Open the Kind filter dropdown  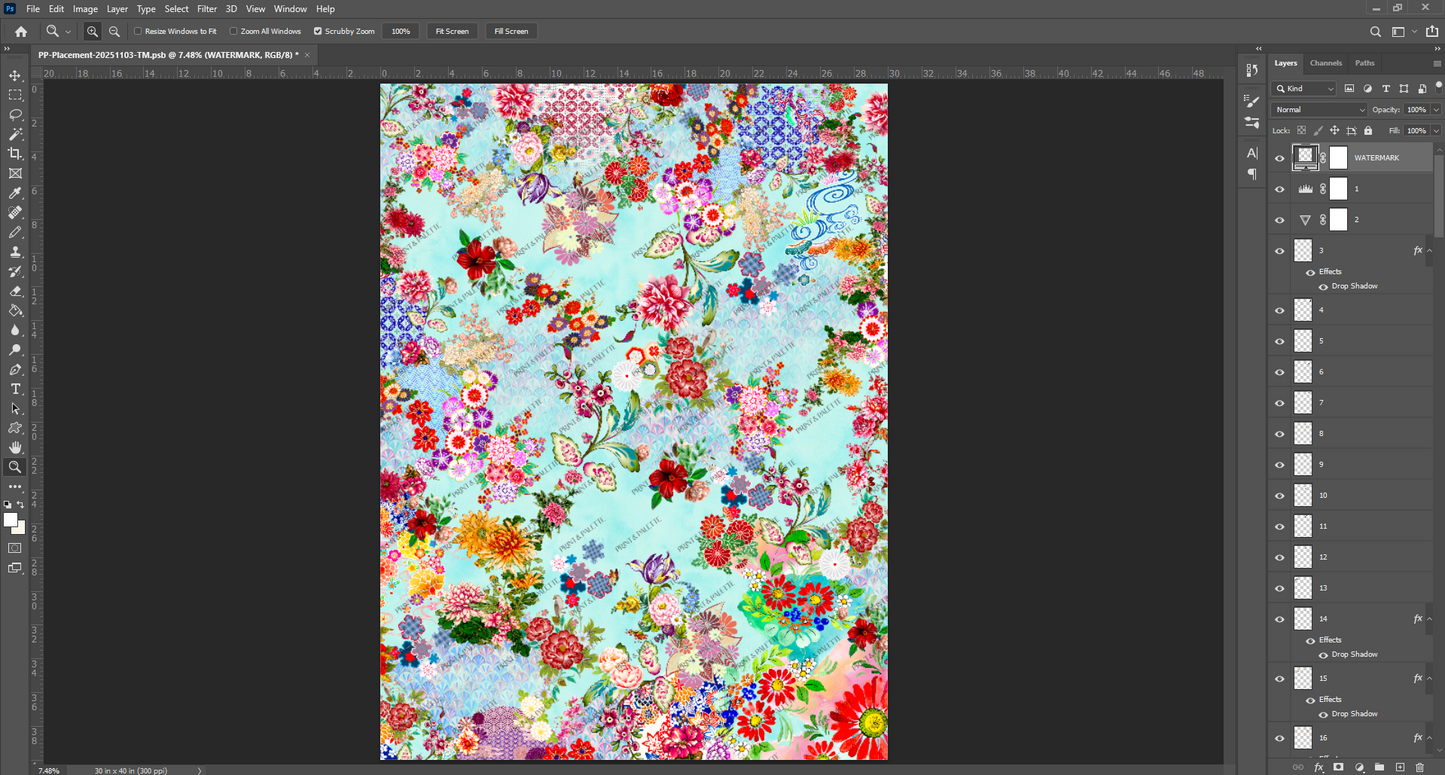click(1305, 89)
